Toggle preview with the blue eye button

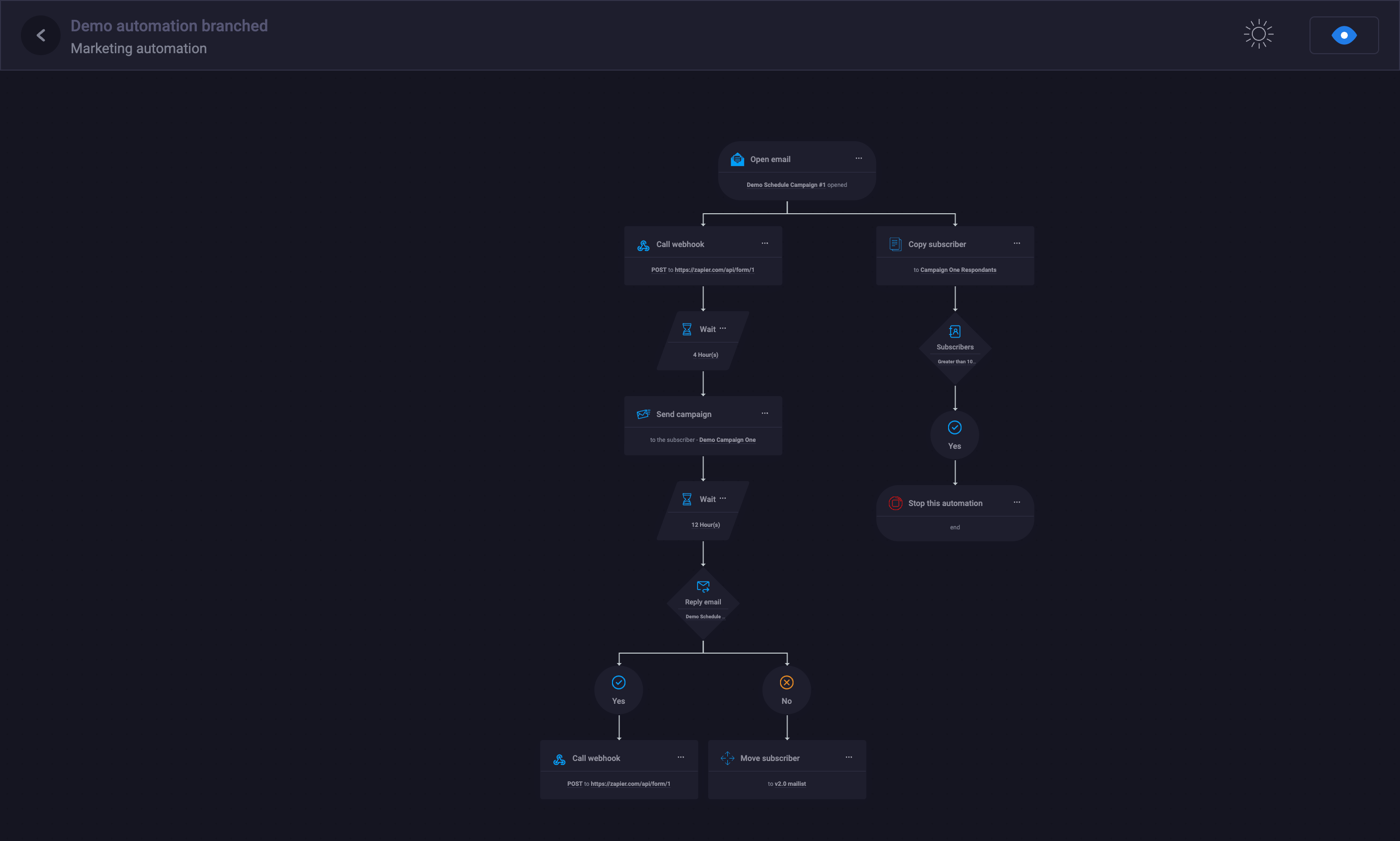coord(1343,35)
